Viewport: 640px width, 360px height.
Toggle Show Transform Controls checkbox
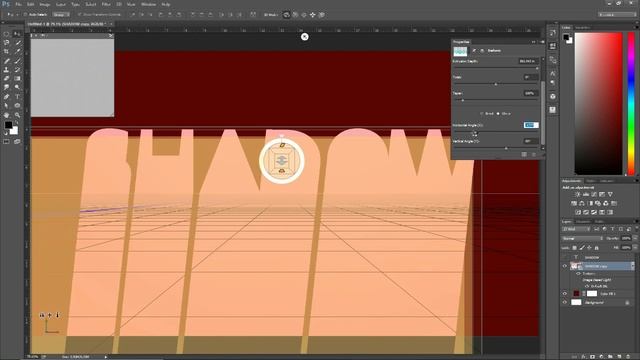(79, 15)
